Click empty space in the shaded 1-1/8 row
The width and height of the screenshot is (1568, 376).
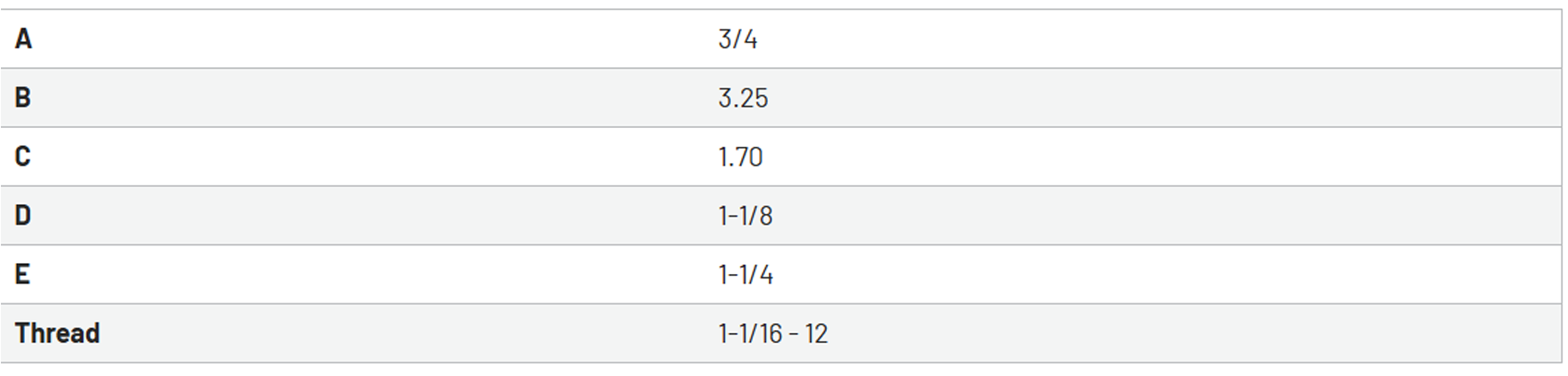click(1165, 216)
